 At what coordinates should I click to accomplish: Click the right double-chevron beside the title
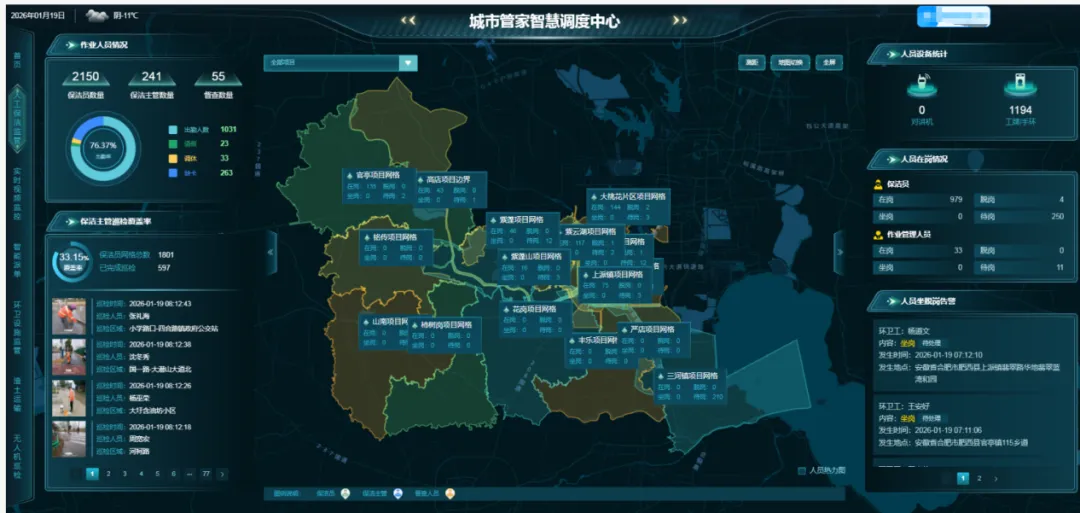pyautogui.click(x=680, y=20)
